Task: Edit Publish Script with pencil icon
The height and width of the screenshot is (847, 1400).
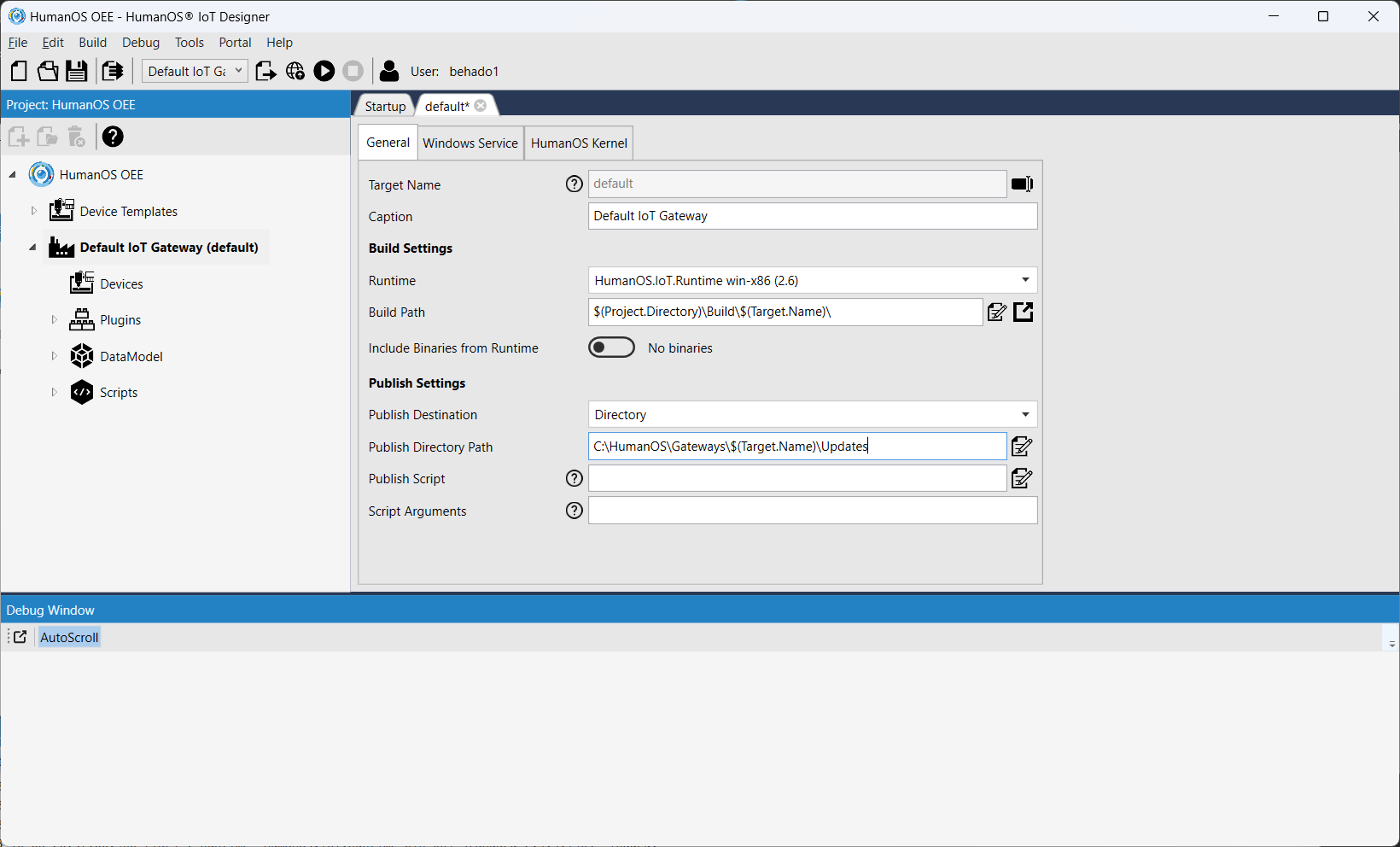Action: pyautogui.click(x=1022, y=478)
